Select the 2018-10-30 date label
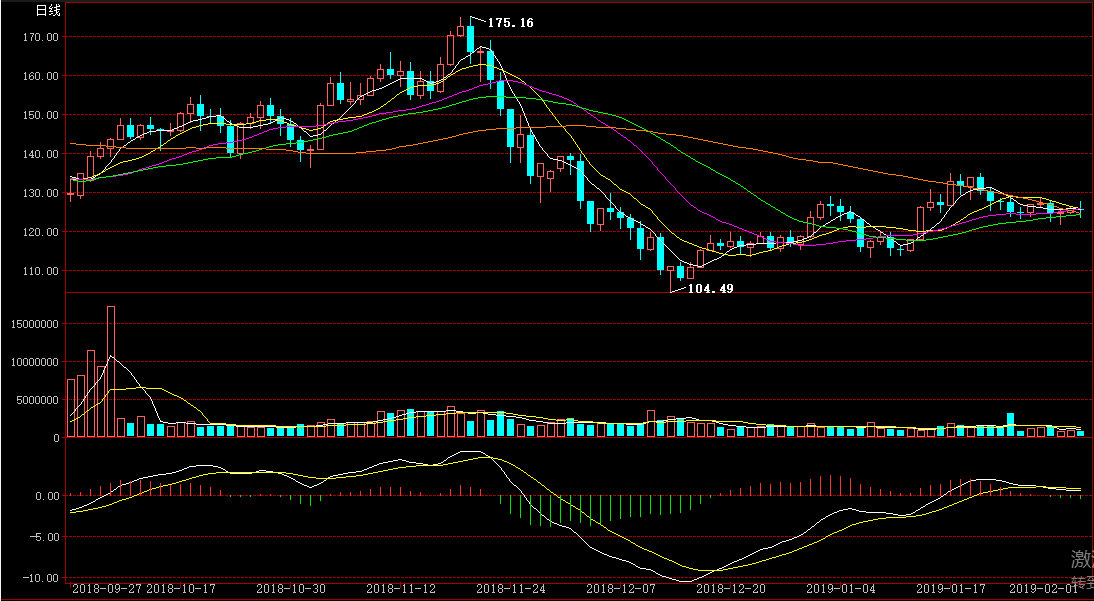The width and height of the screenshot is (1094, 601). click(x=290, y=589)
